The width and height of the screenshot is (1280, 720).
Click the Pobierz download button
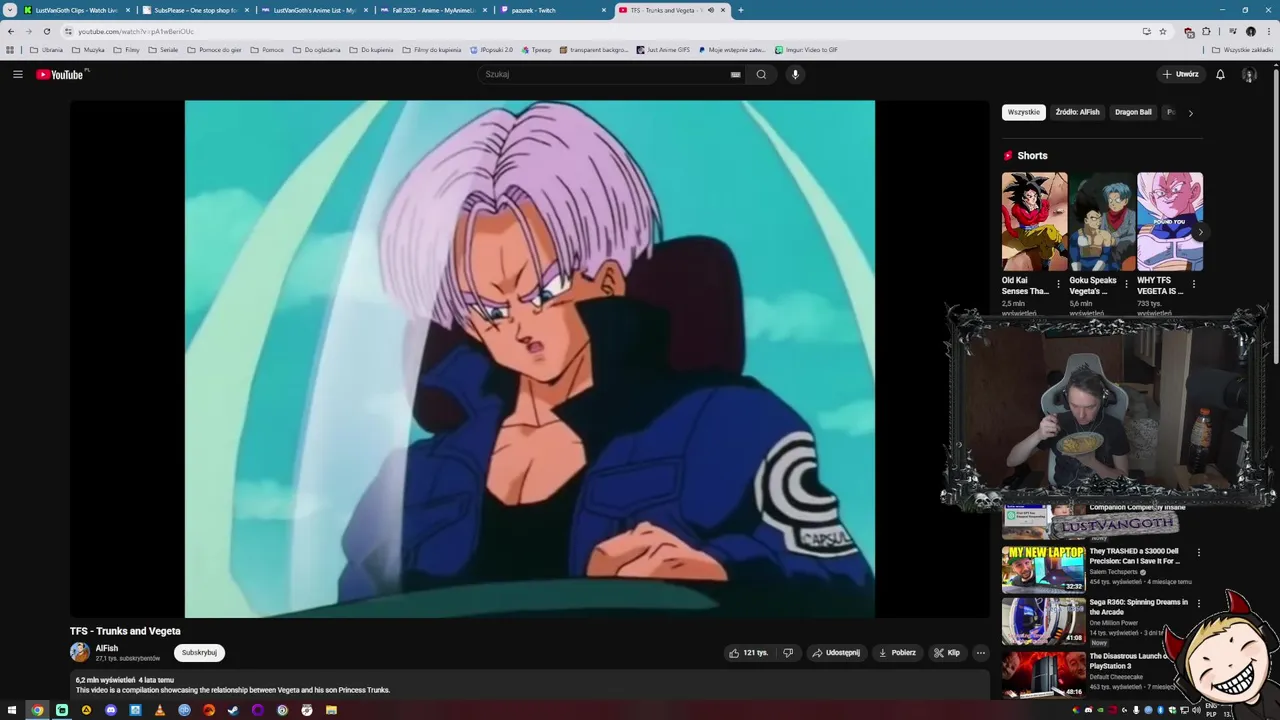tap(897, 653)
